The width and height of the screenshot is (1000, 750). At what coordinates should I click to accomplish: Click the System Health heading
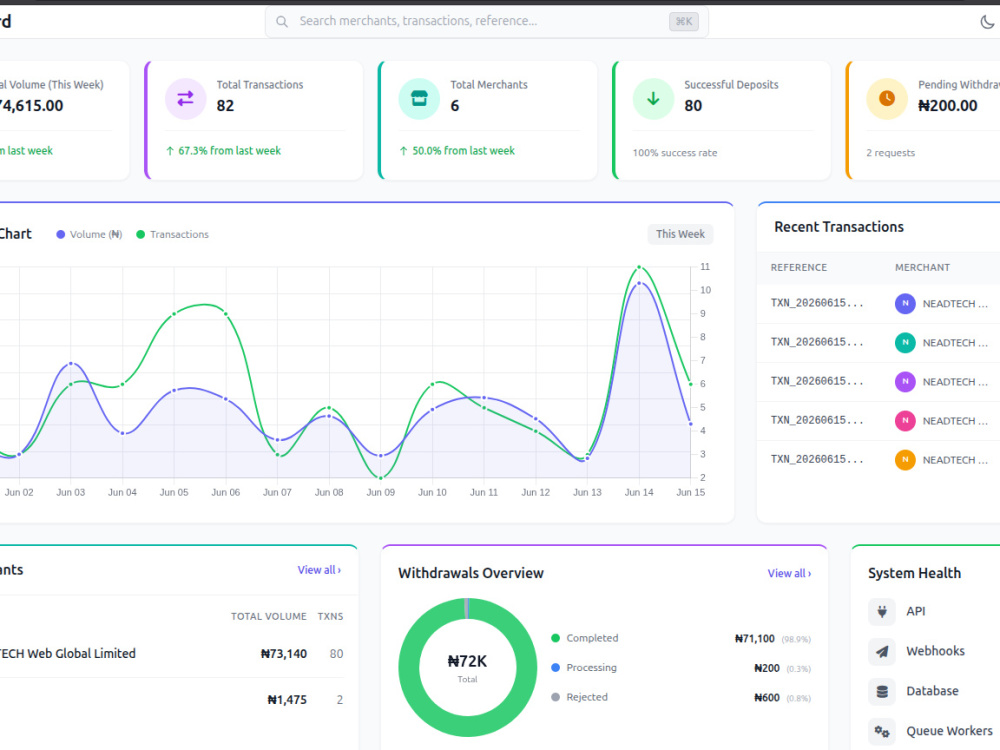pos(914,573)
